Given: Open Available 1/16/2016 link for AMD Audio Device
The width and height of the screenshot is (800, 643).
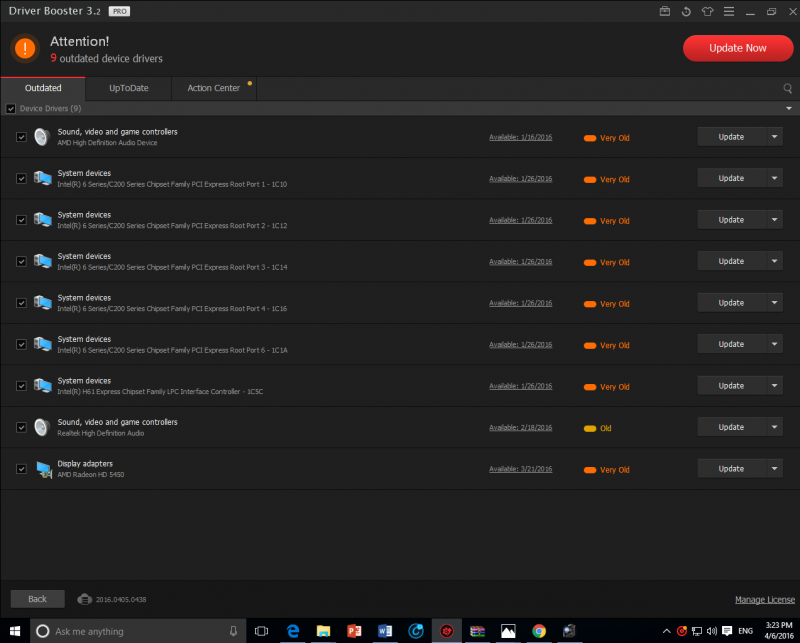Looking at the screenshot, I should pyautogui.click(x=520, y=137).
